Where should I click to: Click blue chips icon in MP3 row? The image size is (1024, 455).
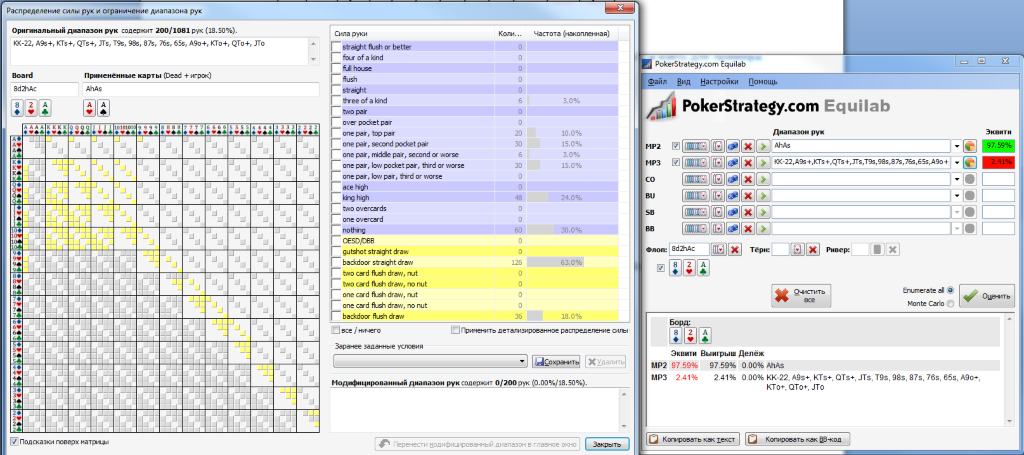pos(733,162)
